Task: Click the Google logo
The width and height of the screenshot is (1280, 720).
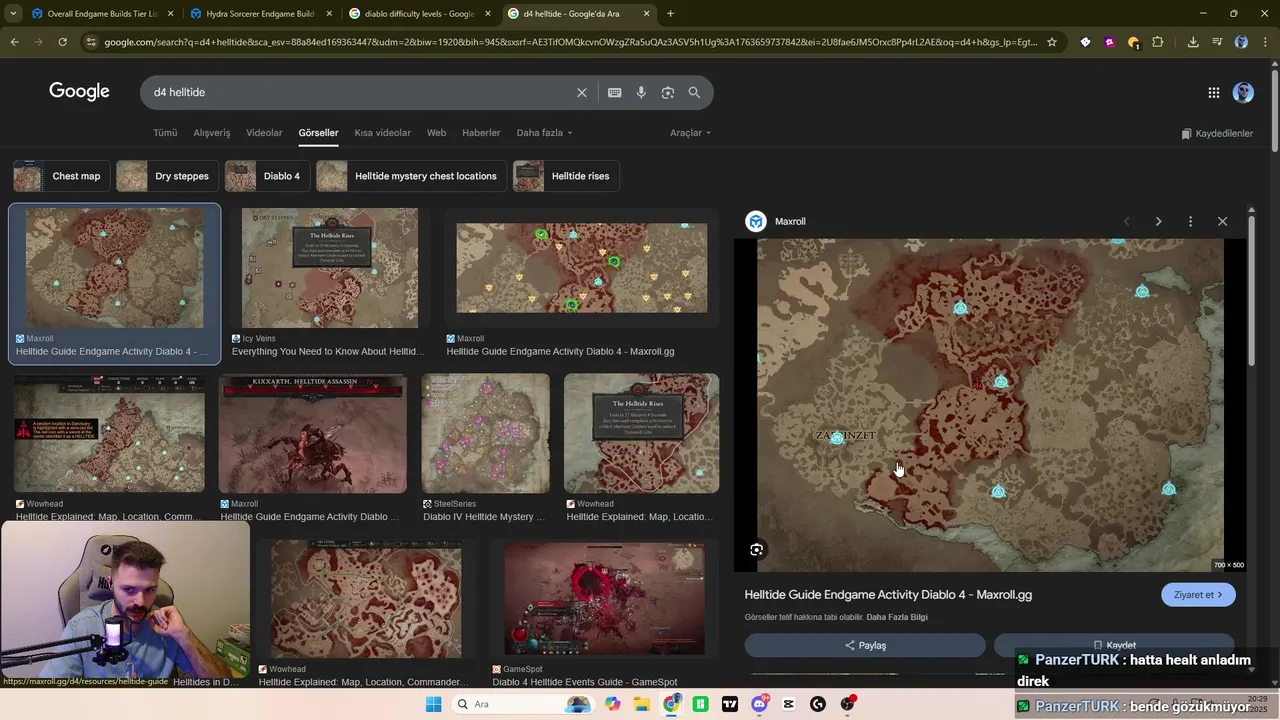Action: 79,92
